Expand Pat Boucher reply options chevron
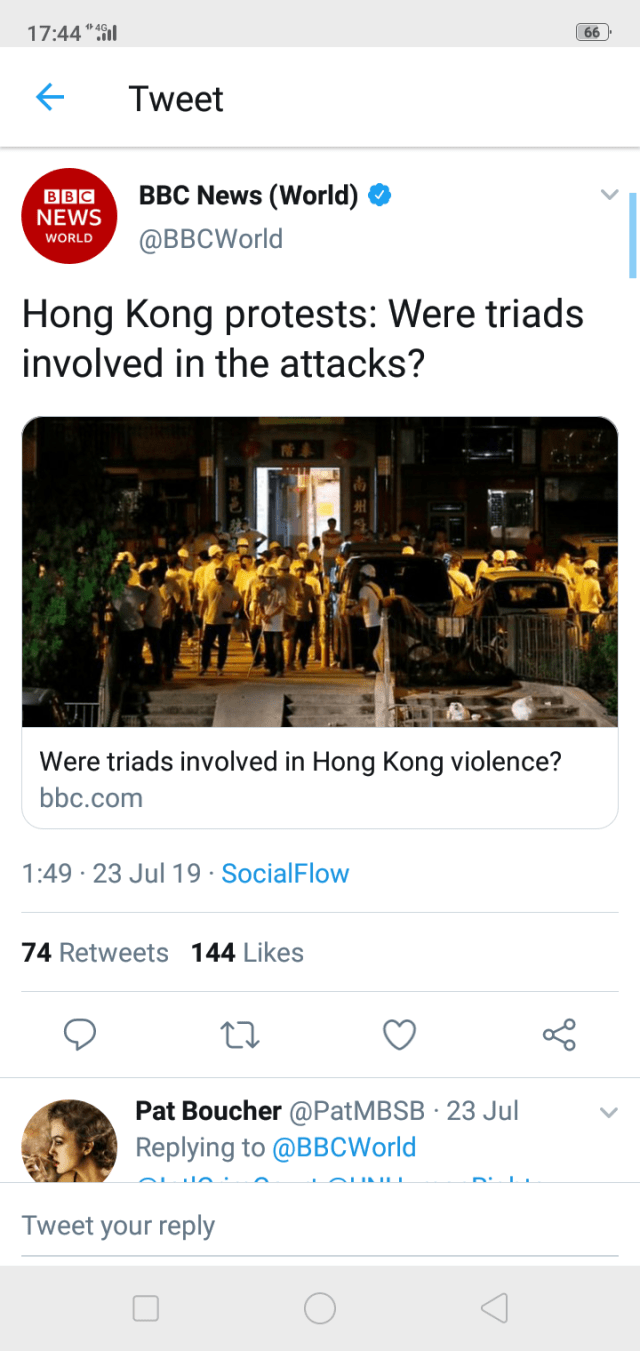Image resolution: width=640 pixels, height=1351 pixels. [x=608, y=1112]
